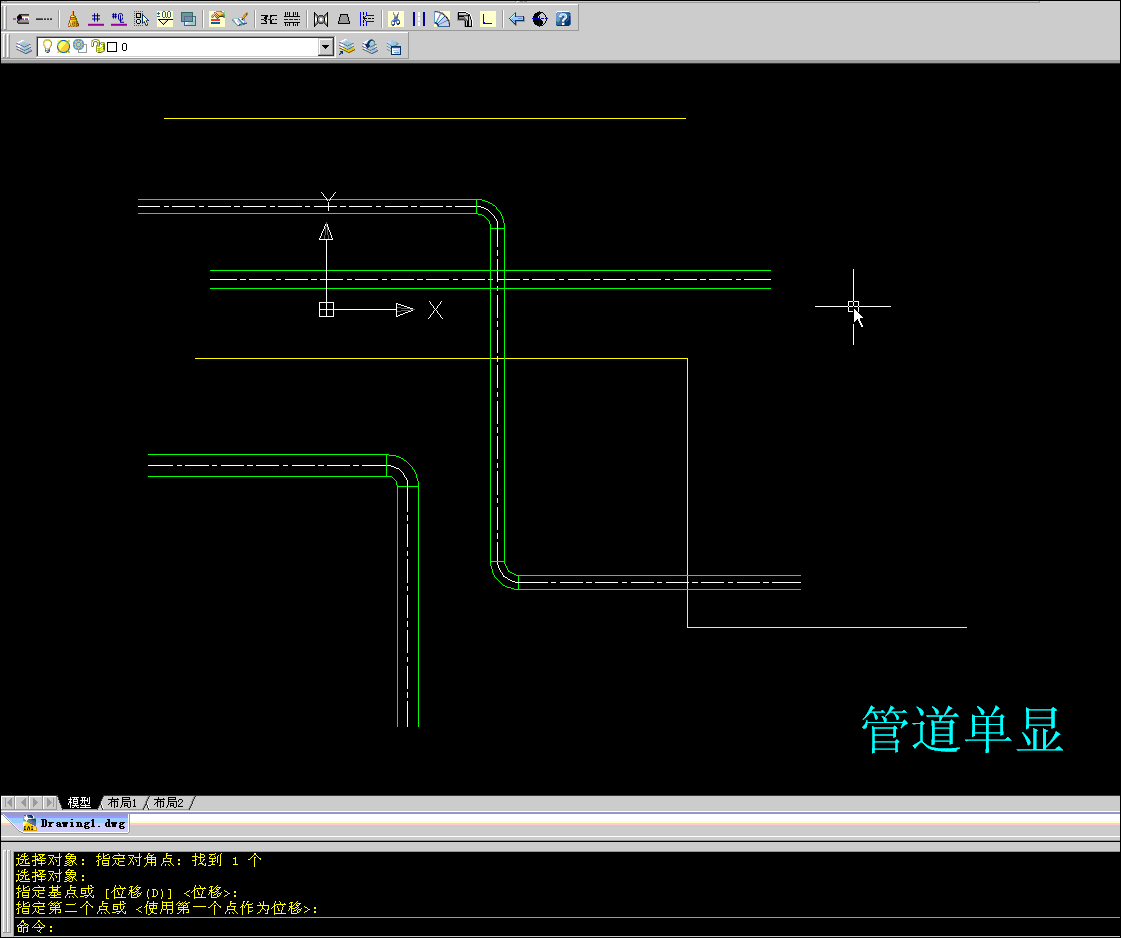The width and height of the screenshot is (1121, 938).
Task: Click layer name 0 in combo box
Action: click(x=124, y=47)
